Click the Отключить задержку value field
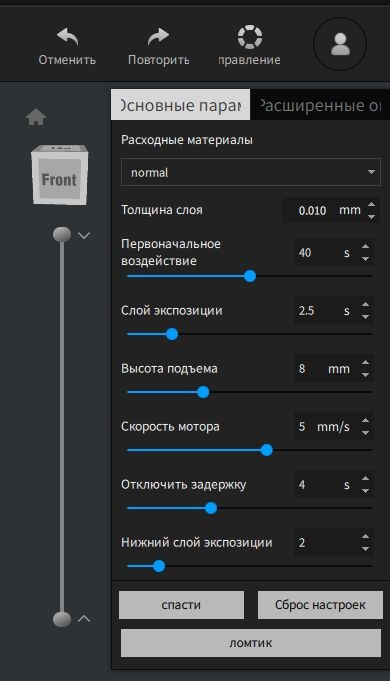This screenshot has width=390, height=681. pyautogui.click(x=327, y=484)
